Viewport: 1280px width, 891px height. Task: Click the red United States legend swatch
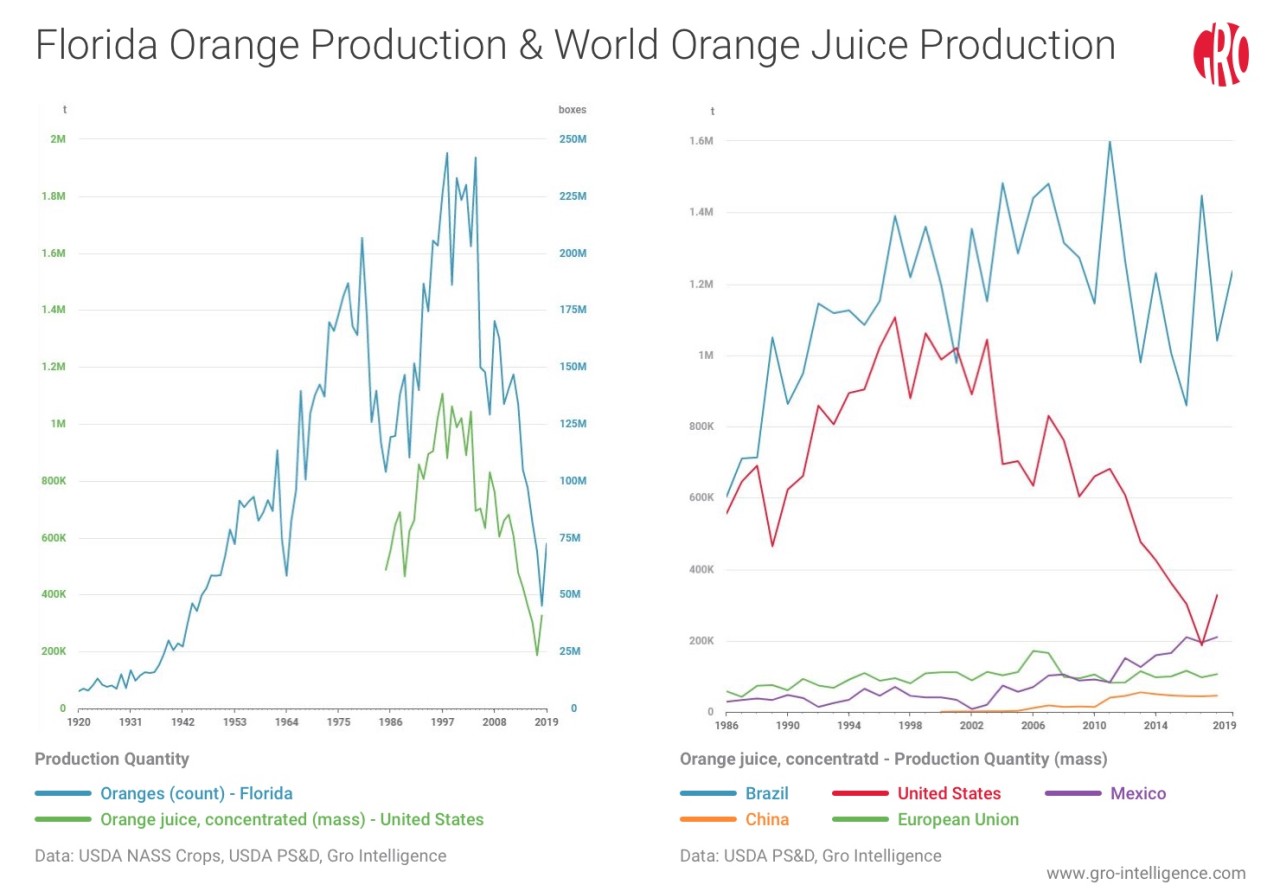(860, 794)
